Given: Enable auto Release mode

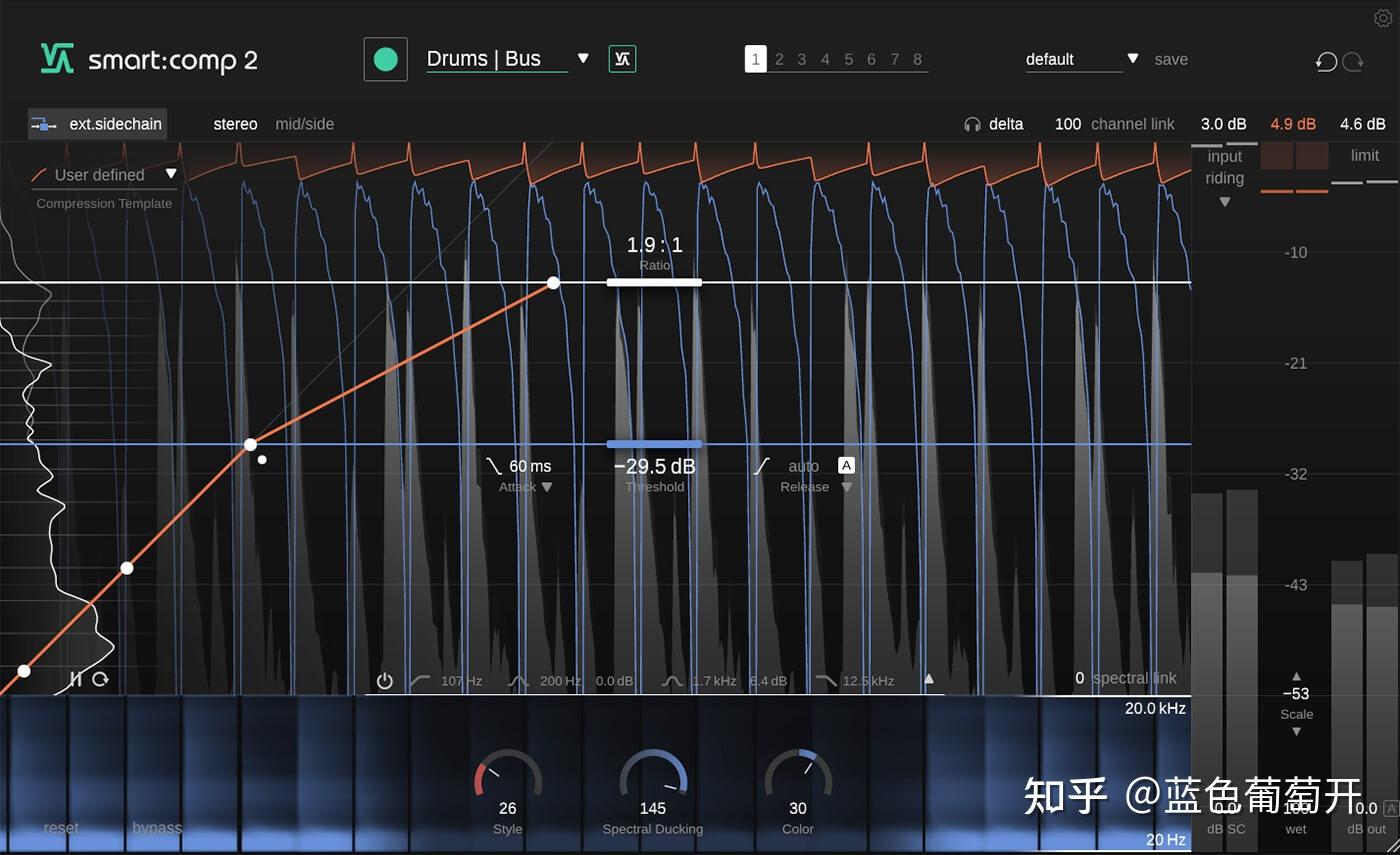Looking at the screenshot, I should [846, 464].
